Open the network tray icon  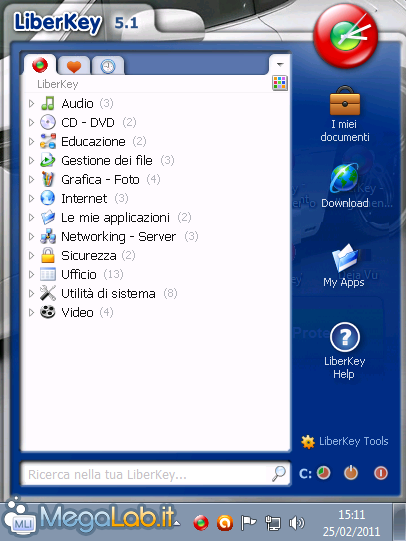coord(273,523)
